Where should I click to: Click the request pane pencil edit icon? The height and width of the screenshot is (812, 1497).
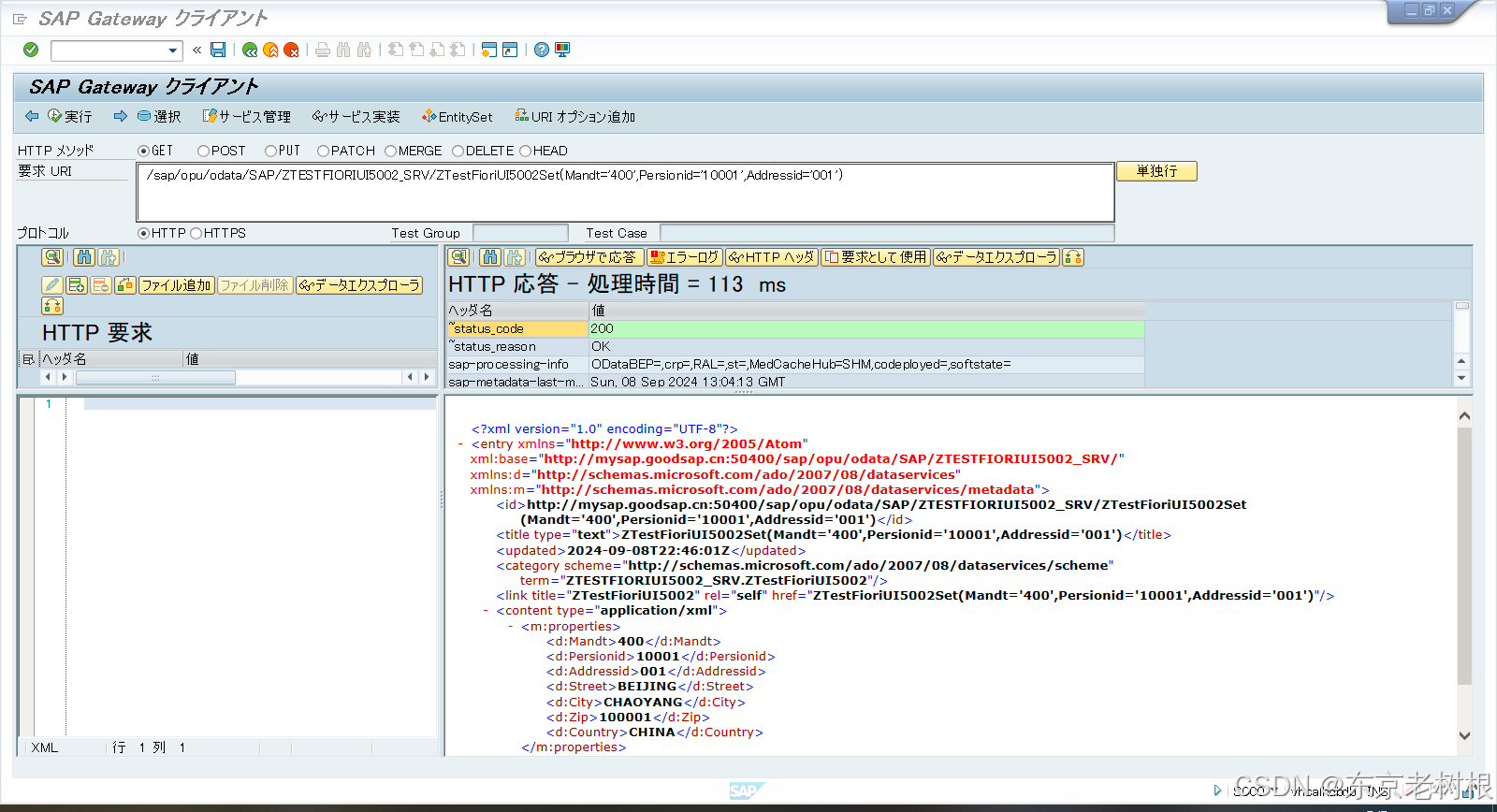[x=52, y=284]
